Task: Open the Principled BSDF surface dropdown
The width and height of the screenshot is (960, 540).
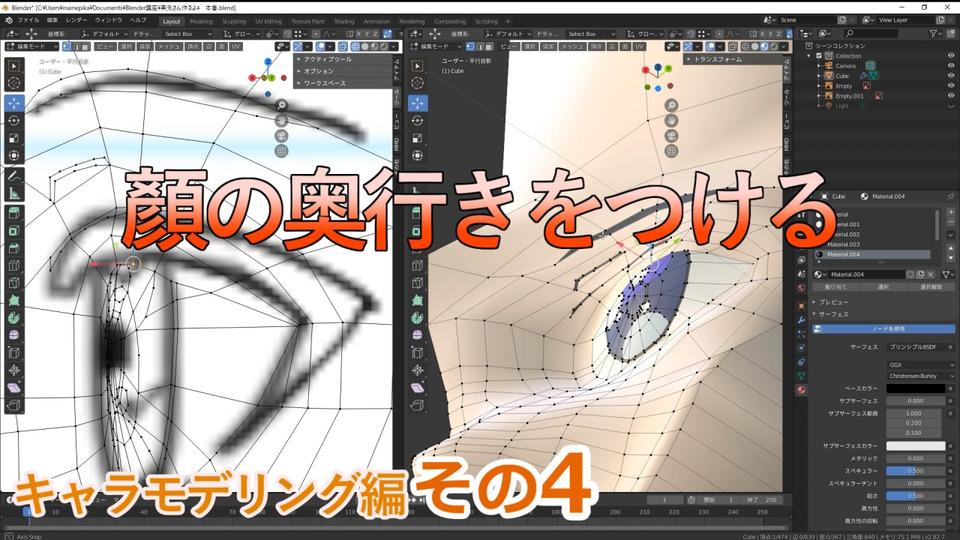Action: [x=916, y=347]
